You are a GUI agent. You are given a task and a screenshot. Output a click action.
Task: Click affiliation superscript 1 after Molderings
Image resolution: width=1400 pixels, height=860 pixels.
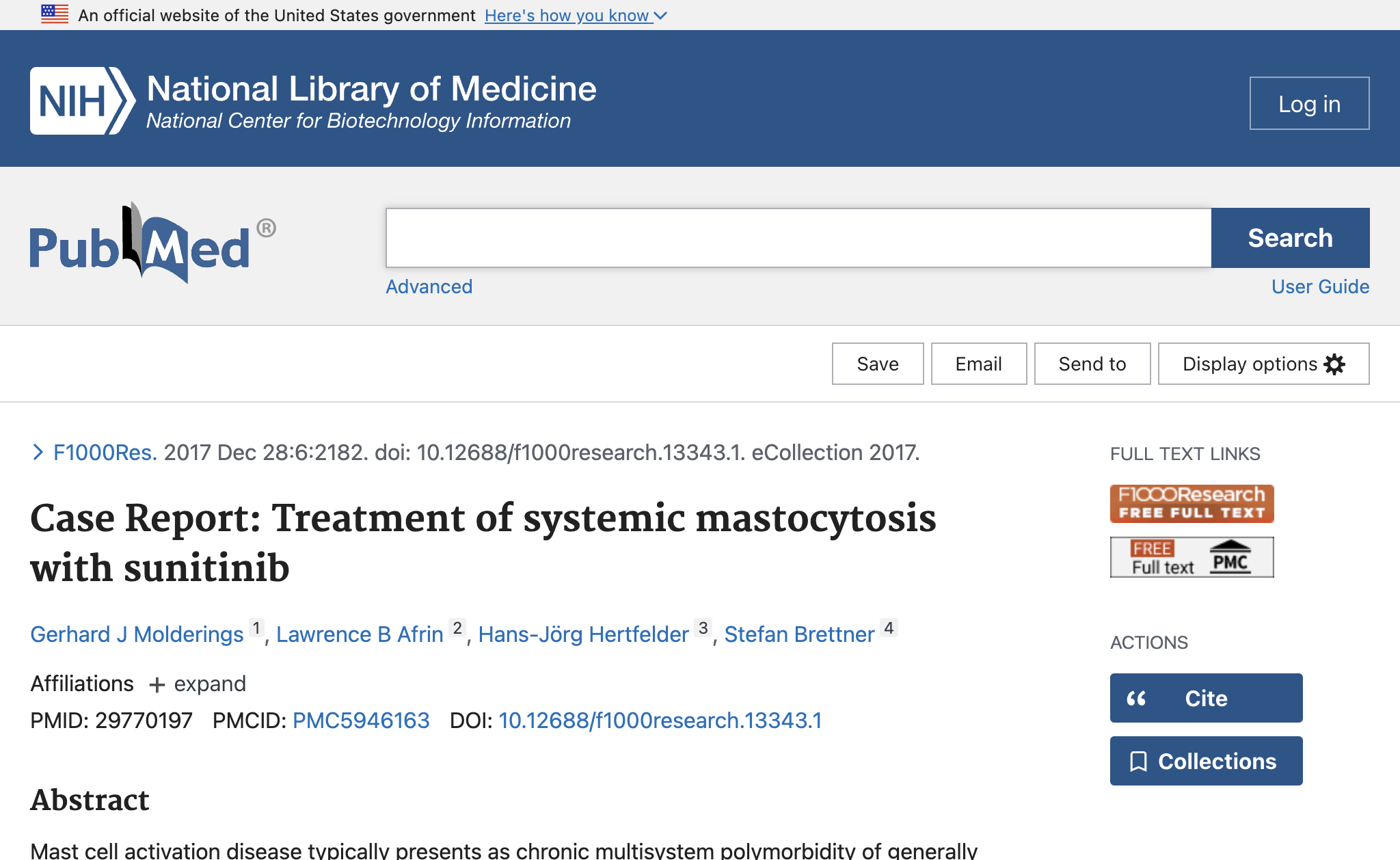point(256,628)
